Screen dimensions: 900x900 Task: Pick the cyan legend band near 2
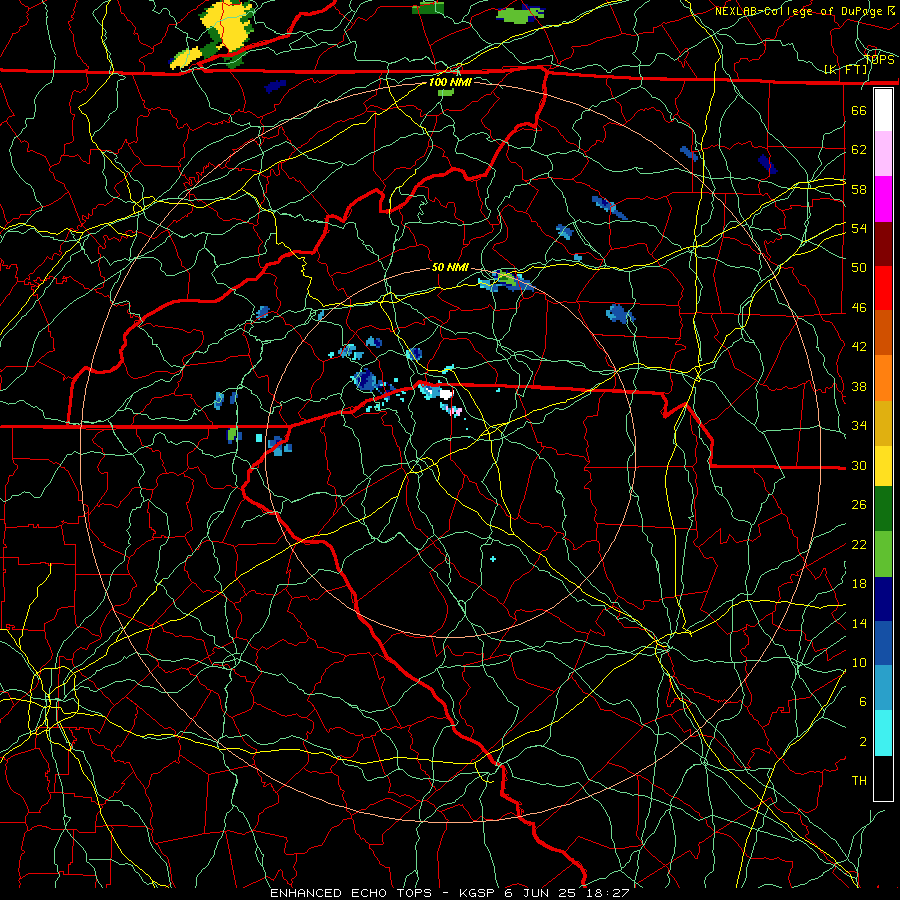point(883,733)
